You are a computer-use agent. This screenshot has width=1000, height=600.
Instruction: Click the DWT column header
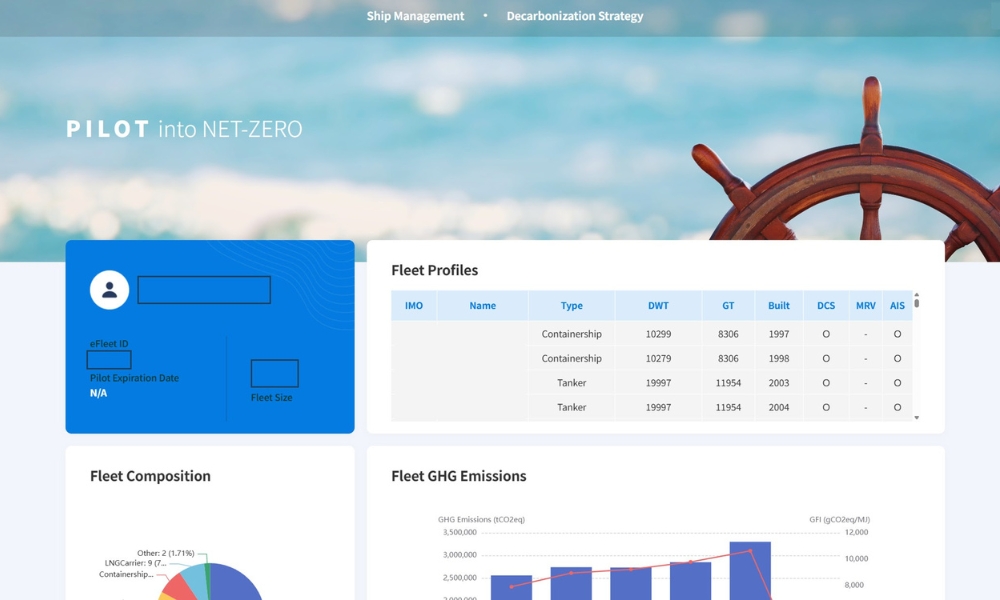658,306
